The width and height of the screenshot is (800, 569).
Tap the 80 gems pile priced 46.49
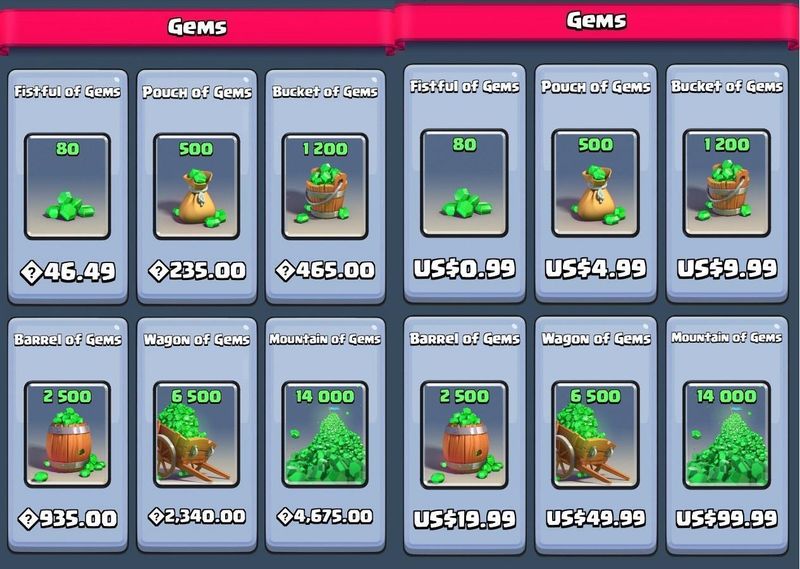[x=67, y=186]
